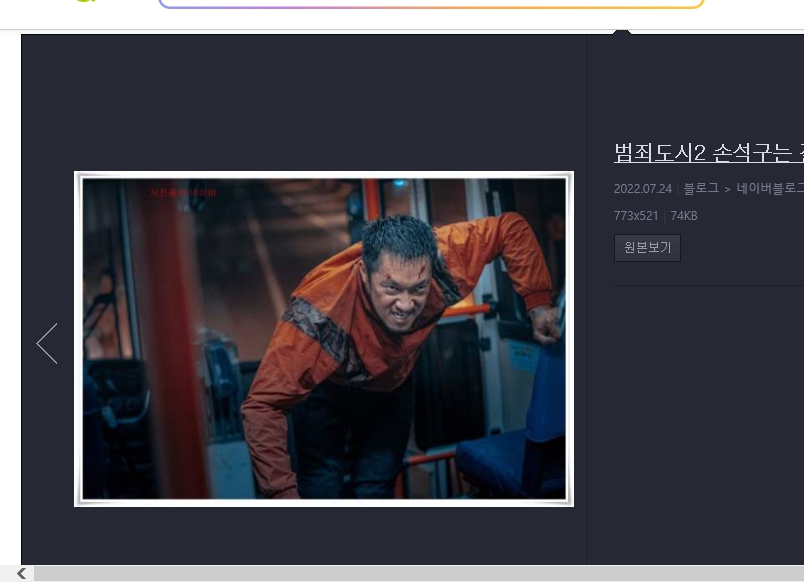The image size is (804, 583).
Task: Select the 74KB file size text
Action: click(684, 216)
